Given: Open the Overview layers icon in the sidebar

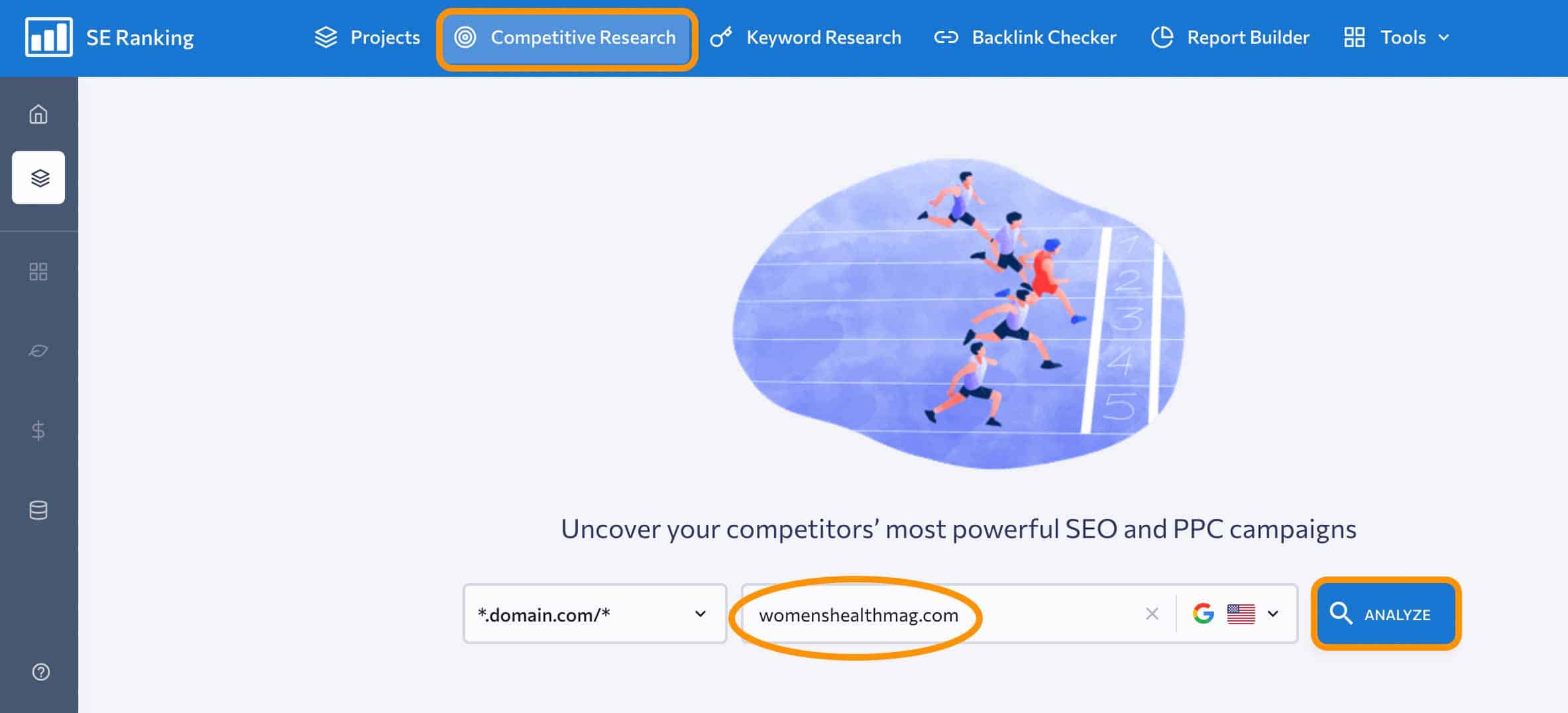Looking at the screenshot, I should 38,178.
